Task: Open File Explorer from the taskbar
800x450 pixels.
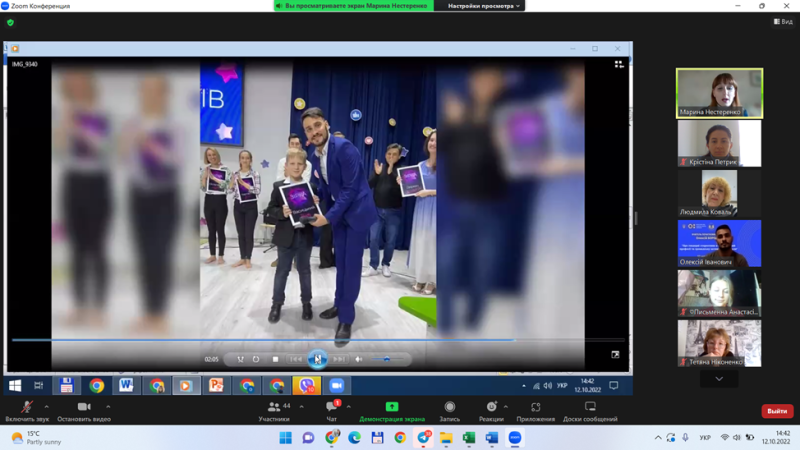Action: (446, 438)
